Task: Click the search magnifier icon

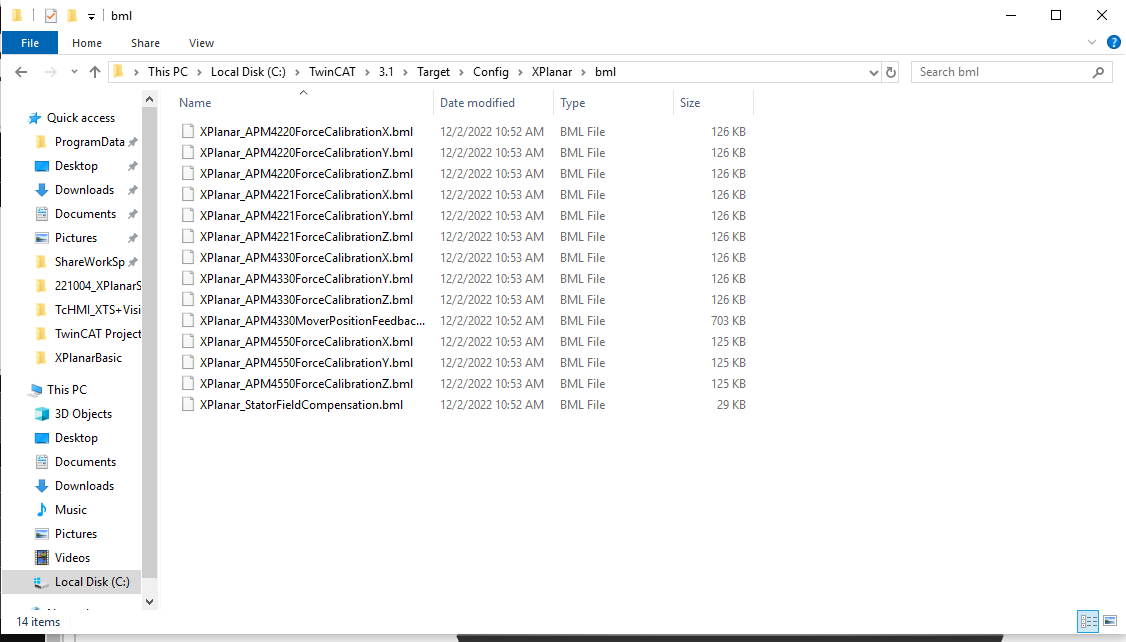Action: (x=1098, y=72)
